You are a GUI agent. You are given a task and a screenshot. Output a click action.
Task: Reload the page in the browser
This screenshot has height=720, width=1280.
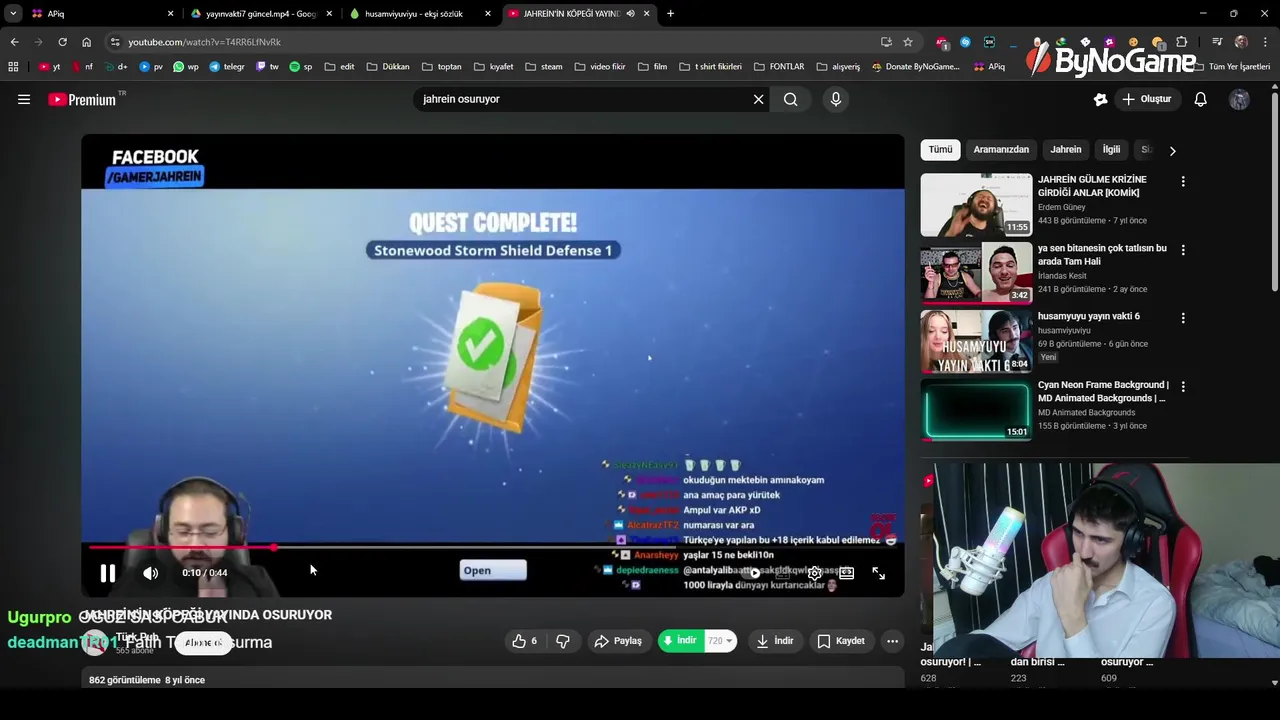62,42
